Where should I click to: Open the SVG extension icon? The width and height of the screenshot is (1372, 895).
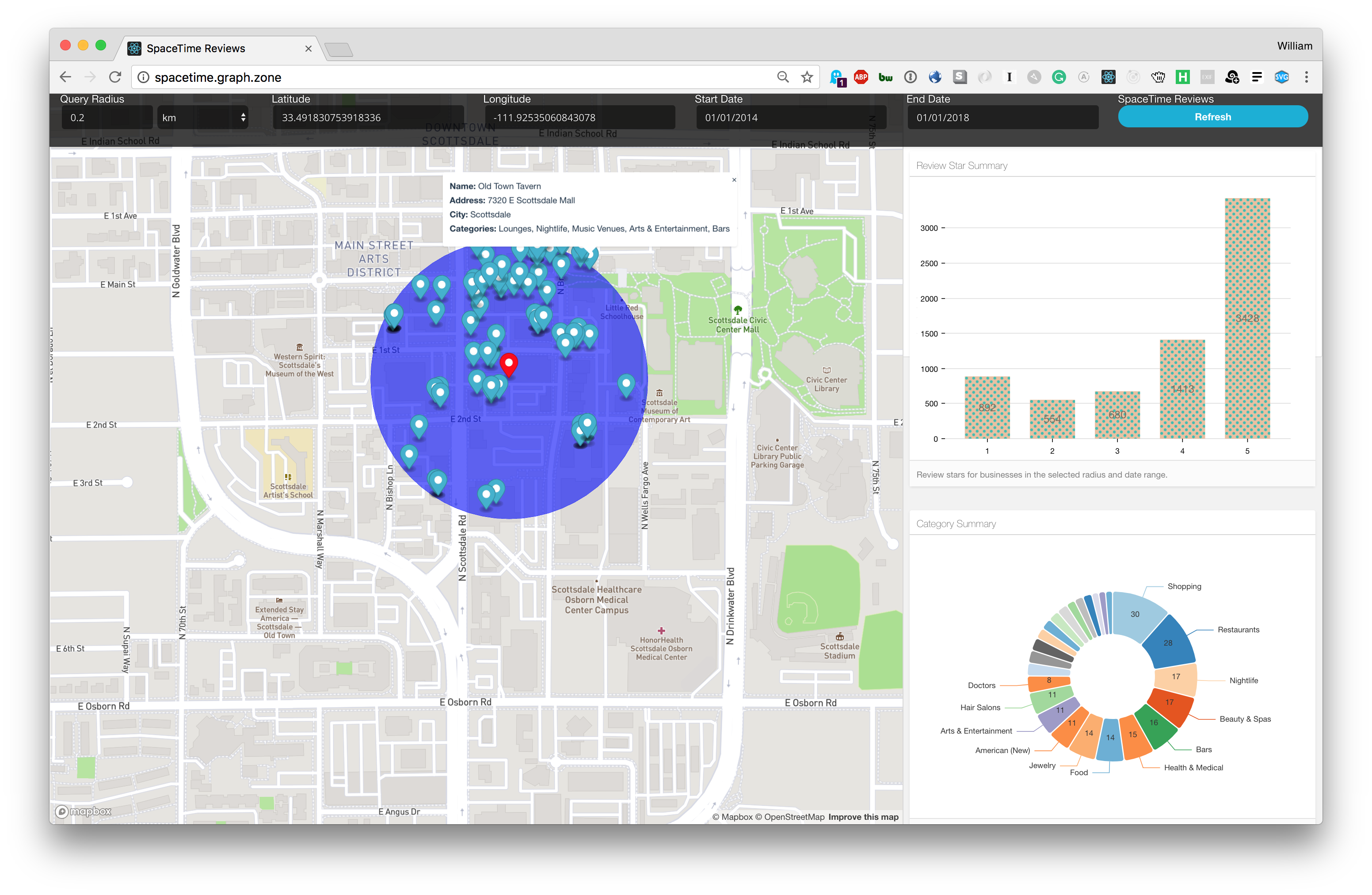point(1281,77)
